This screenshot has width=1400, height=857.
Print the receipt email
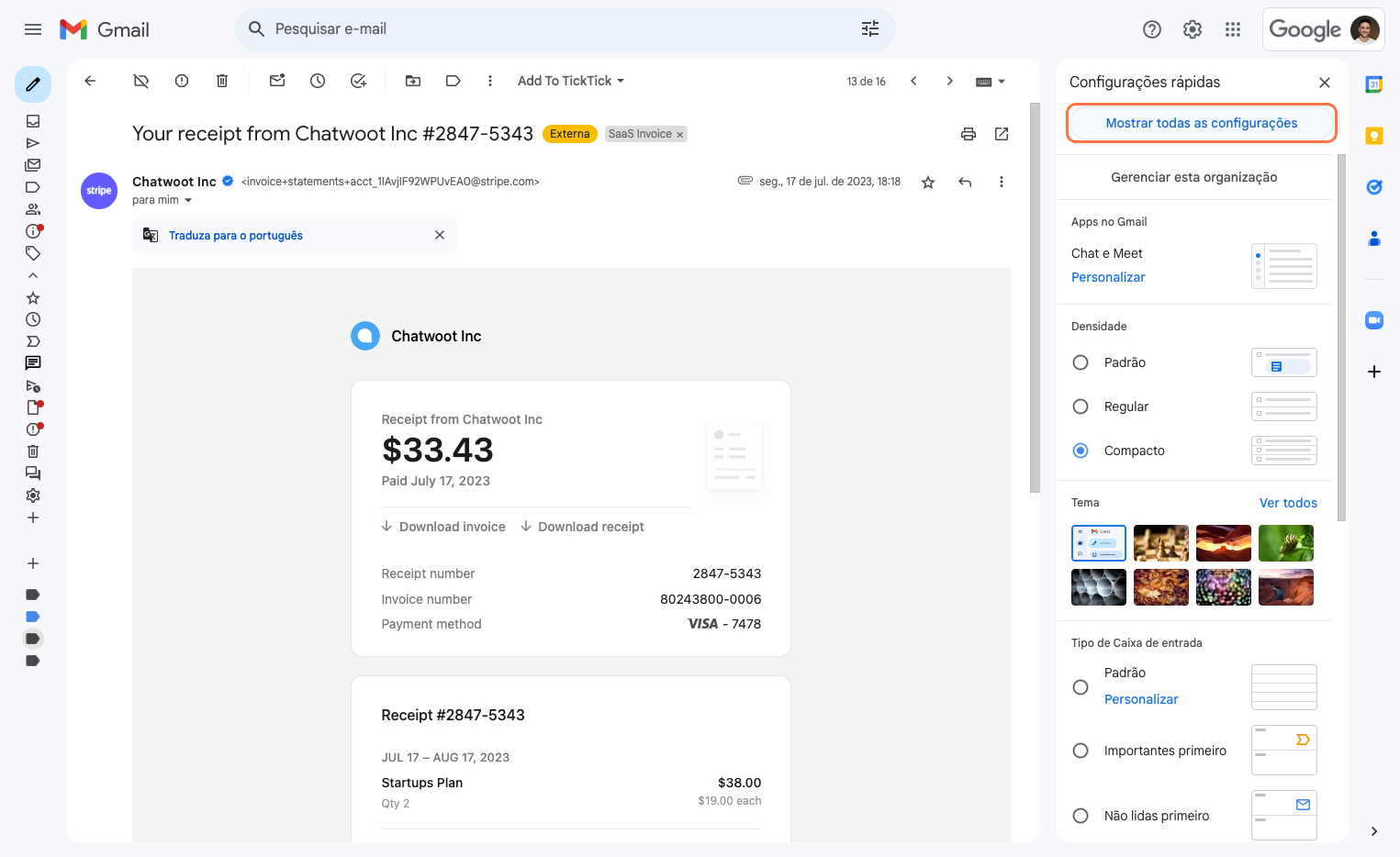tap(969, 134)
